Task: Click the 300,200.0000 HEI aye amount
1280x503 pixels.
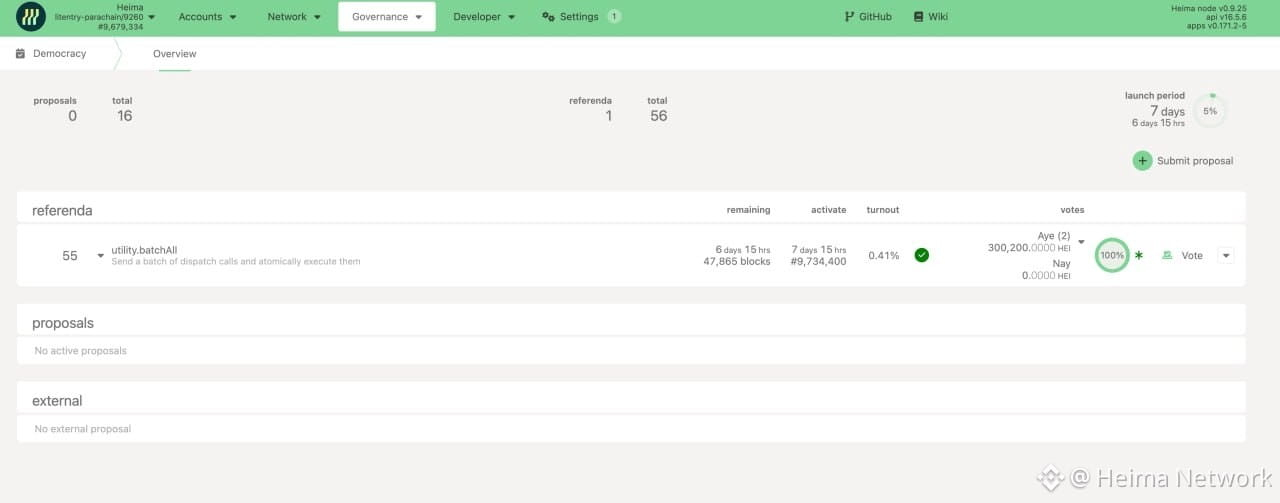Action: click(1029, 248)
